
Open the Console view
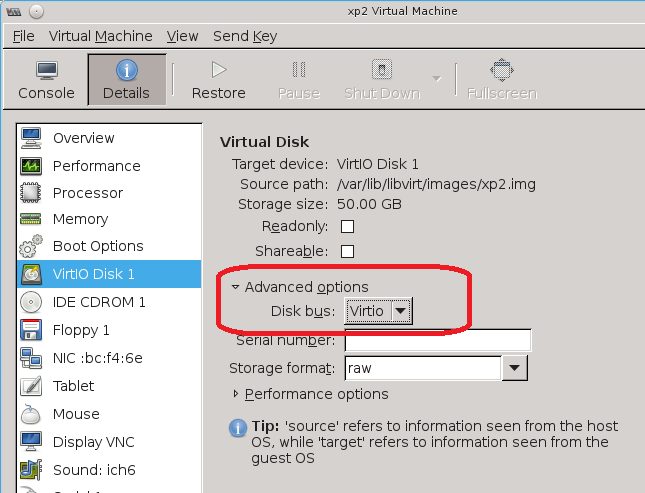(46, 80)
